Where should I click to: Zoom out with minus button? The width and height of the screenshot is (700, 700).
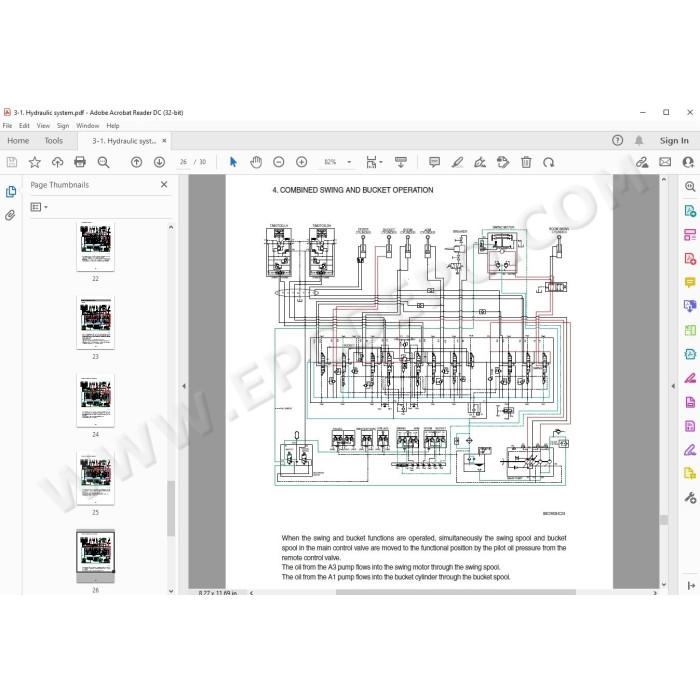pyautogui.click(x=279, y=162)
